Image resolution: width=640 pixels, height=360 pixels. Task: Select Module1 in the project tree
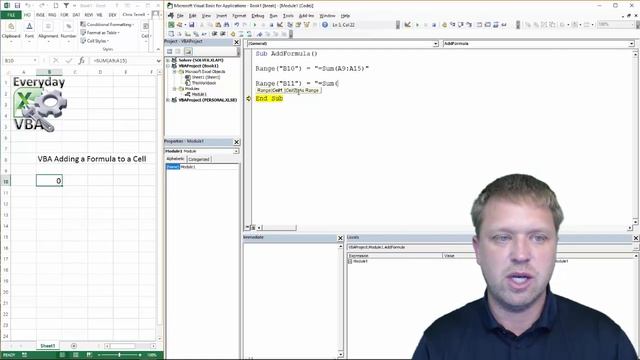pyautogui.click(x=199, y=94)
